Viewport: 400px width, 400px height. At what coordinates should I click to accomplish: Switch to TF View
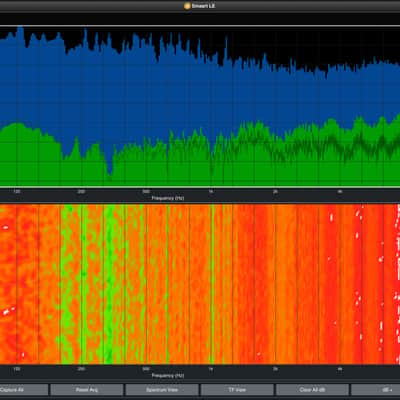click(237, 390)
